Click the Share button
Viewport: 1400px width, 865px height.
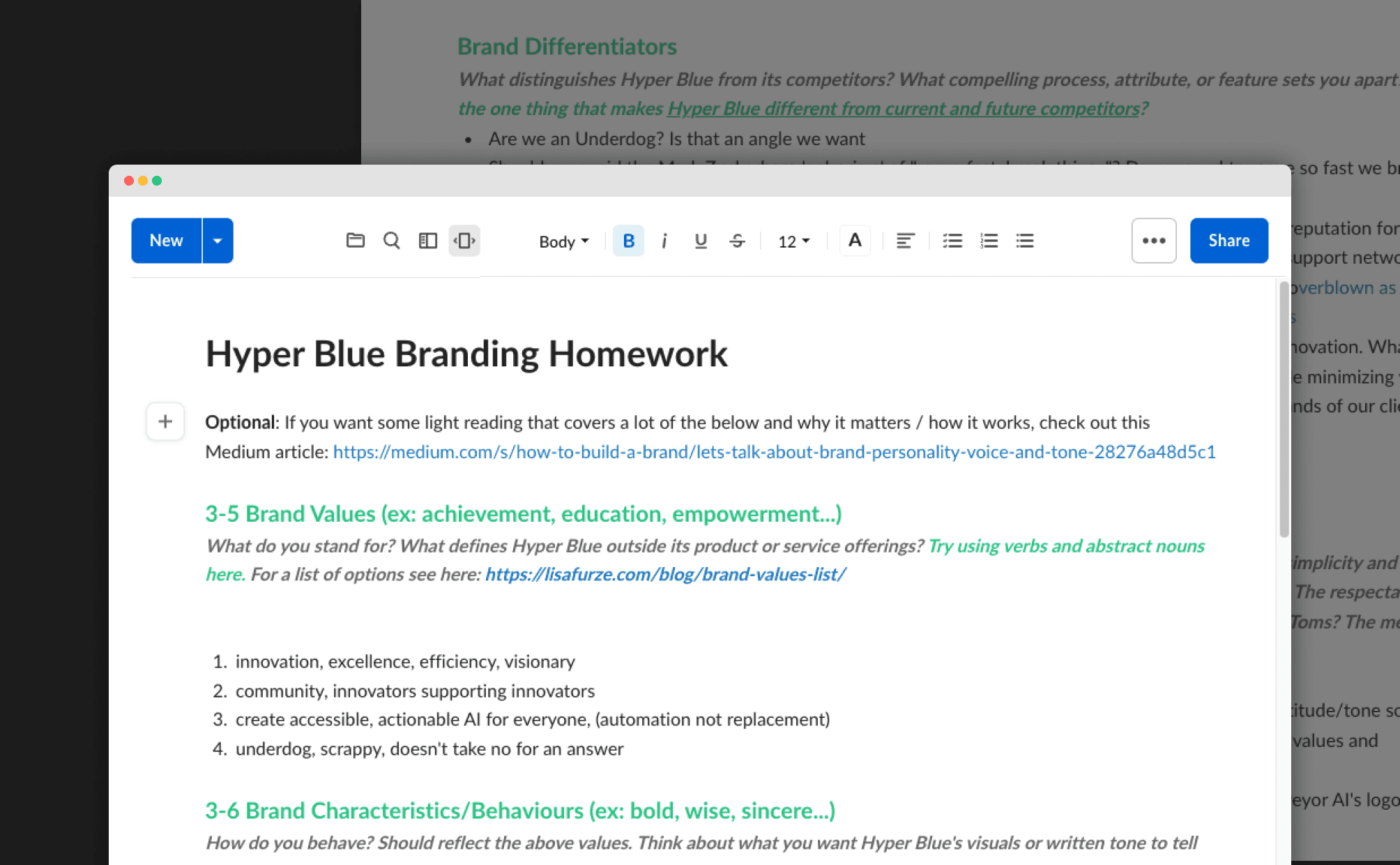click(x=1229, y=241)
